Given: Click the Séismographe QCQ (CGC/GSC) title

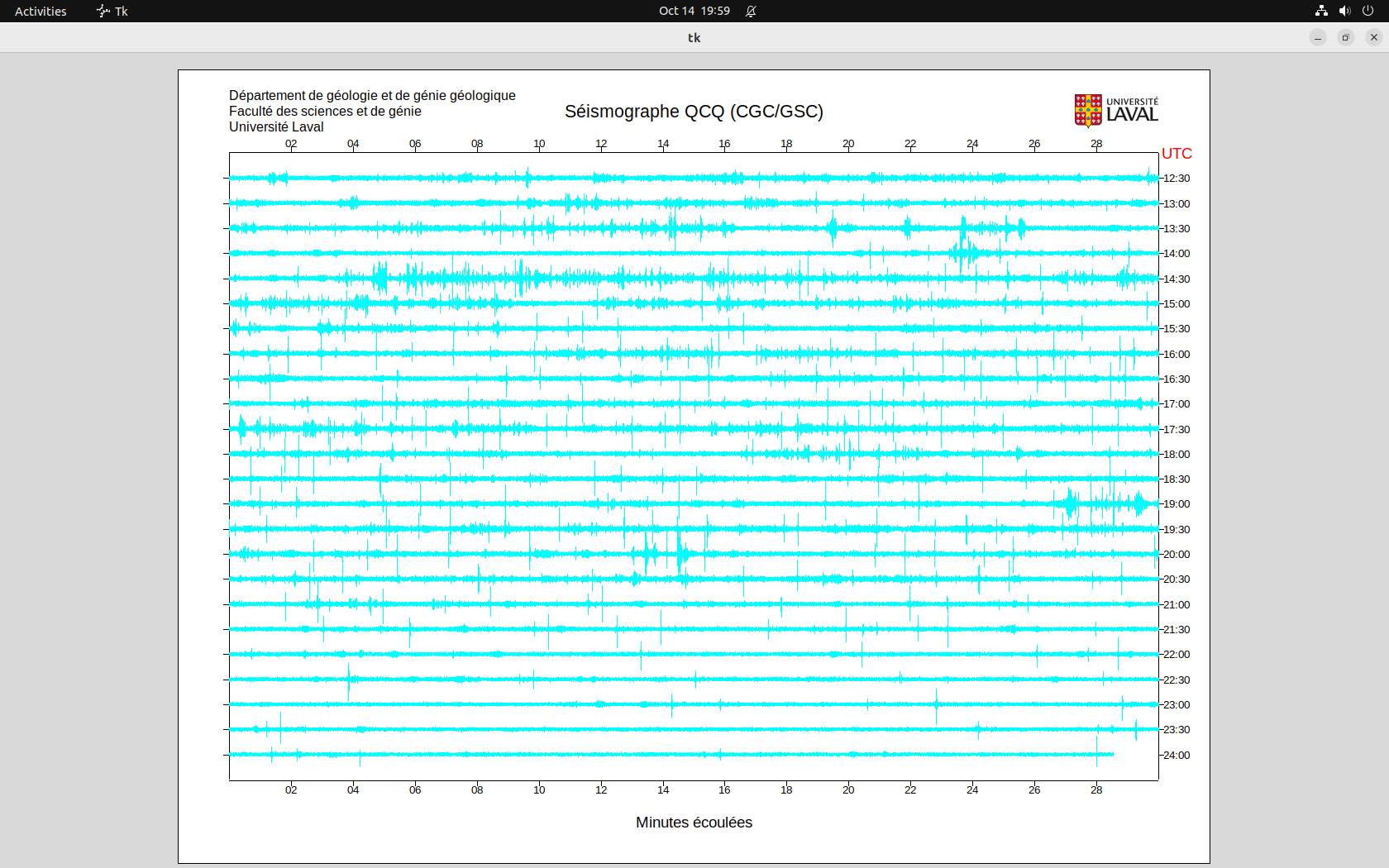Looking at the screenshot, I should point(694,112).
